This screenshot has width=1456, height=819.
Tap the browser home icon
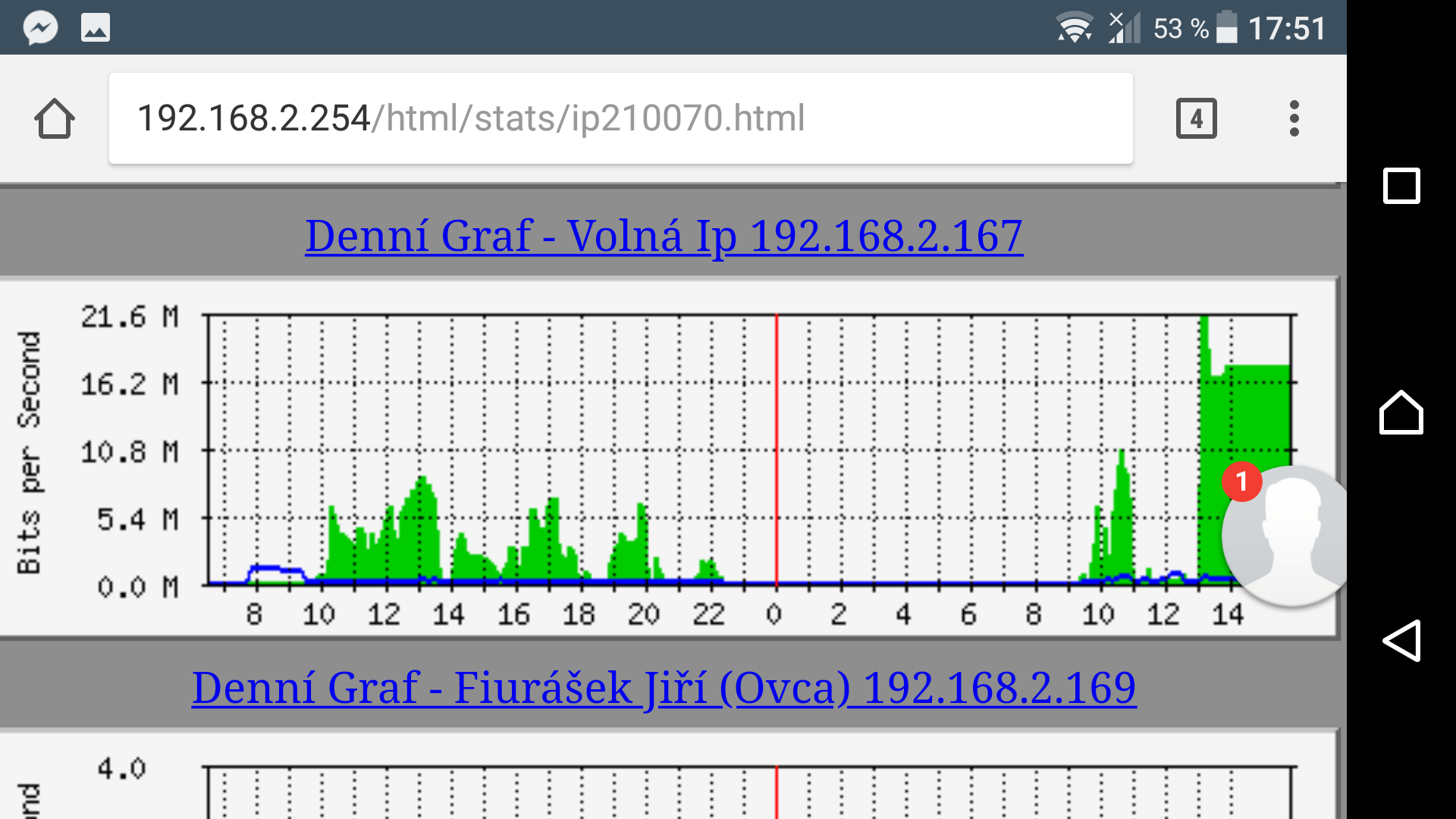[55, 119]
